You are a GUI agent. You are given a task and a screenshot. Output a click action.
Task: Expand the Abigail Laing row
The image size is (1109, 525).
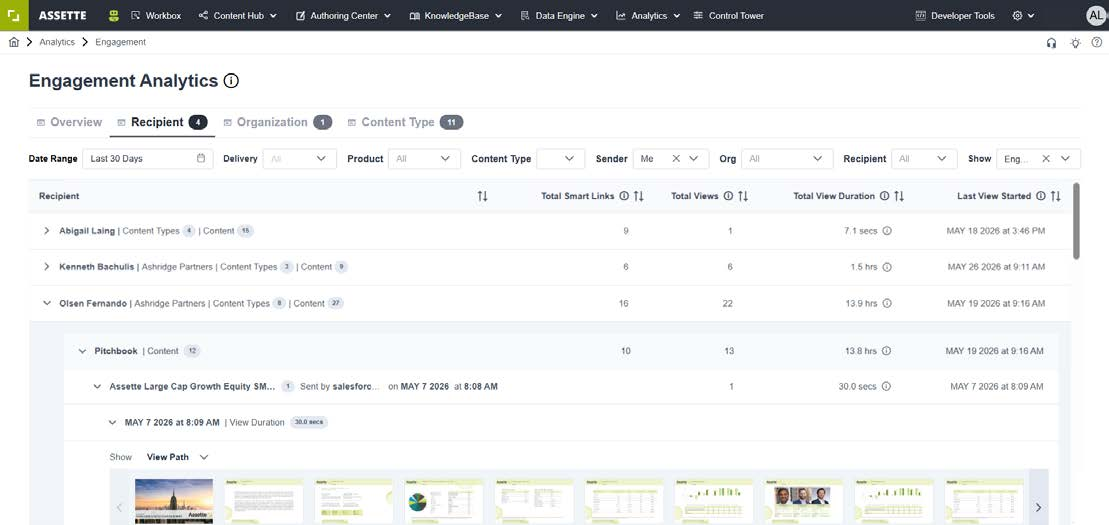pos(47,231)
